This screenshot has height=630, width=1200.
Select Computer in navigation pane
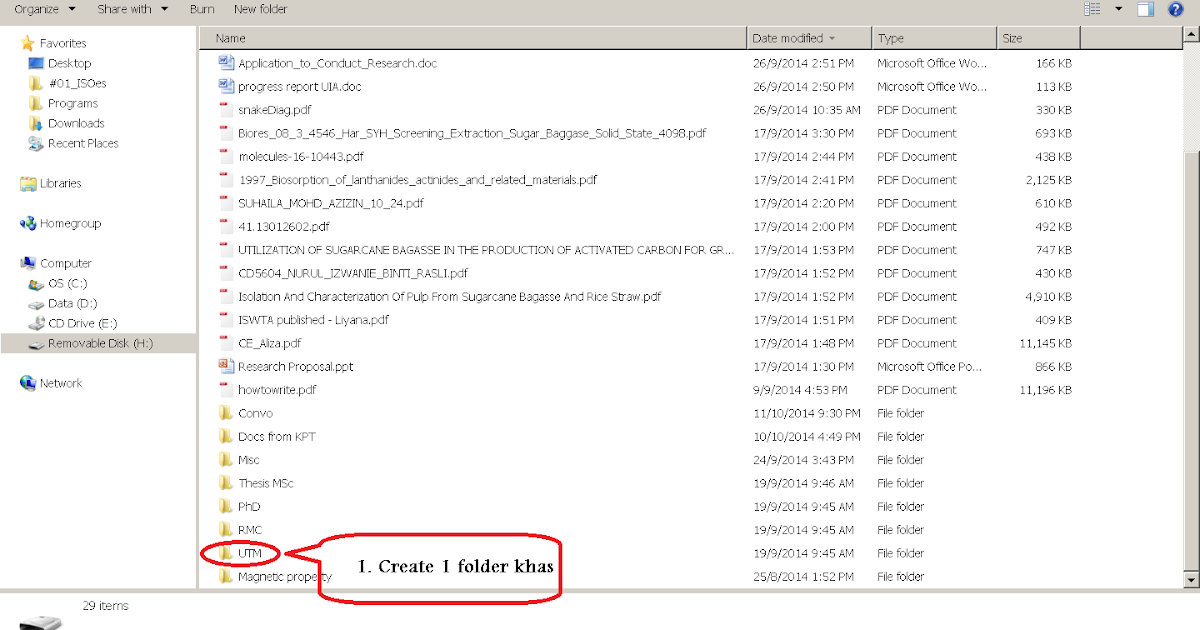56,263
